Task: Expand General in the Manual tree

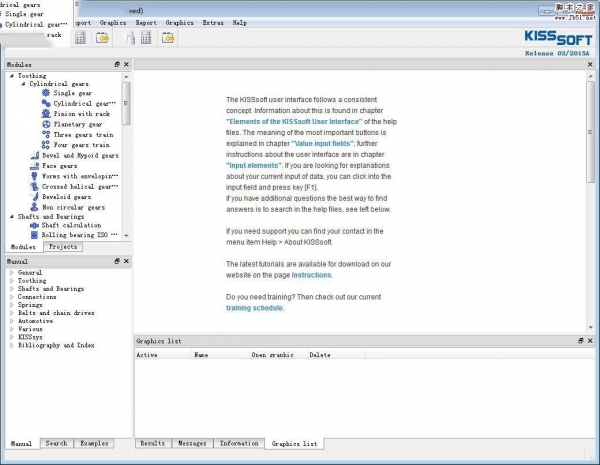Action: 12,272
